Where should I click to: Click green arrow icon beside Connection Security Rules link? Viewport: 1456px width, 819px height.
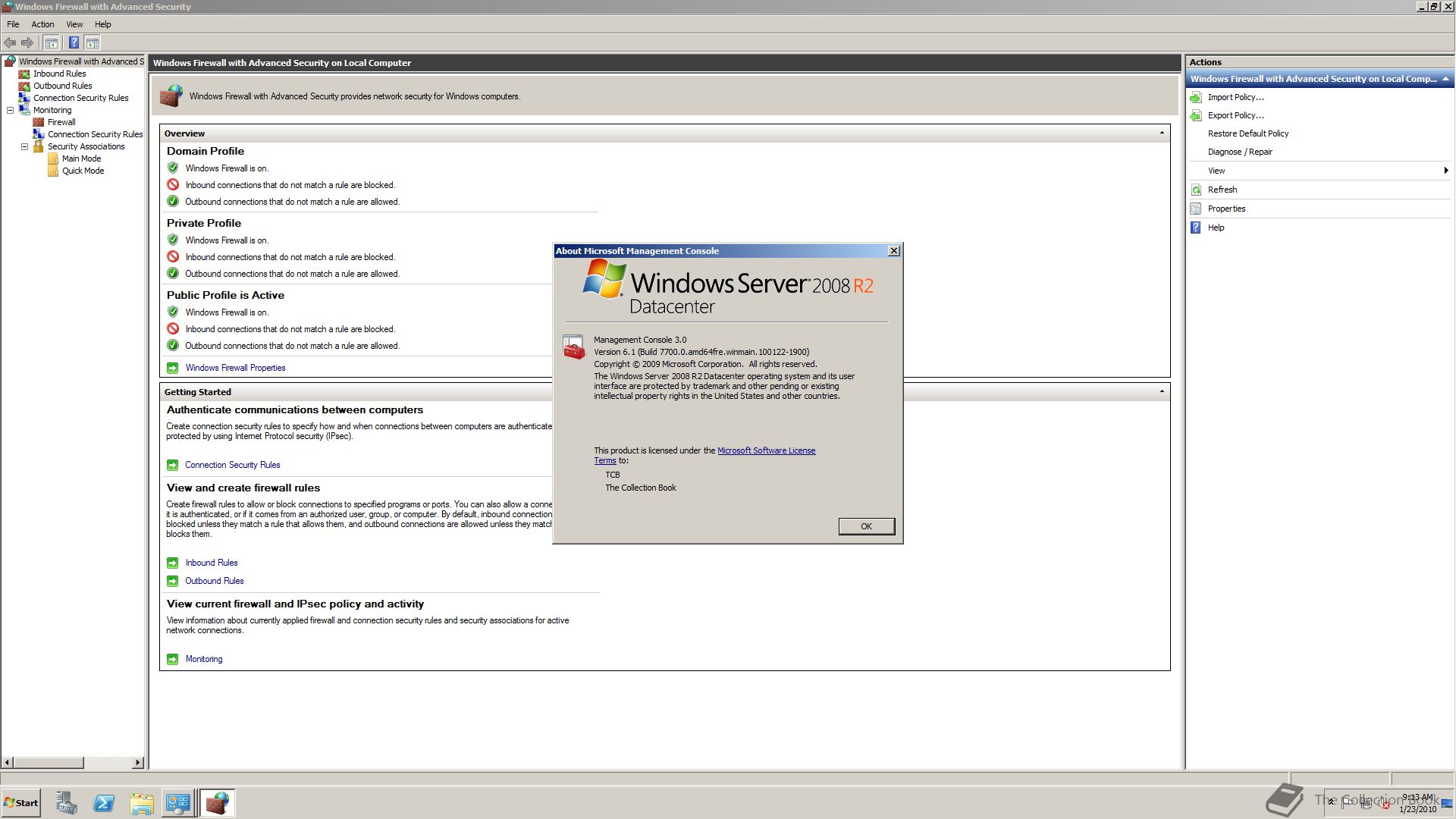click(x=173, y=465)
